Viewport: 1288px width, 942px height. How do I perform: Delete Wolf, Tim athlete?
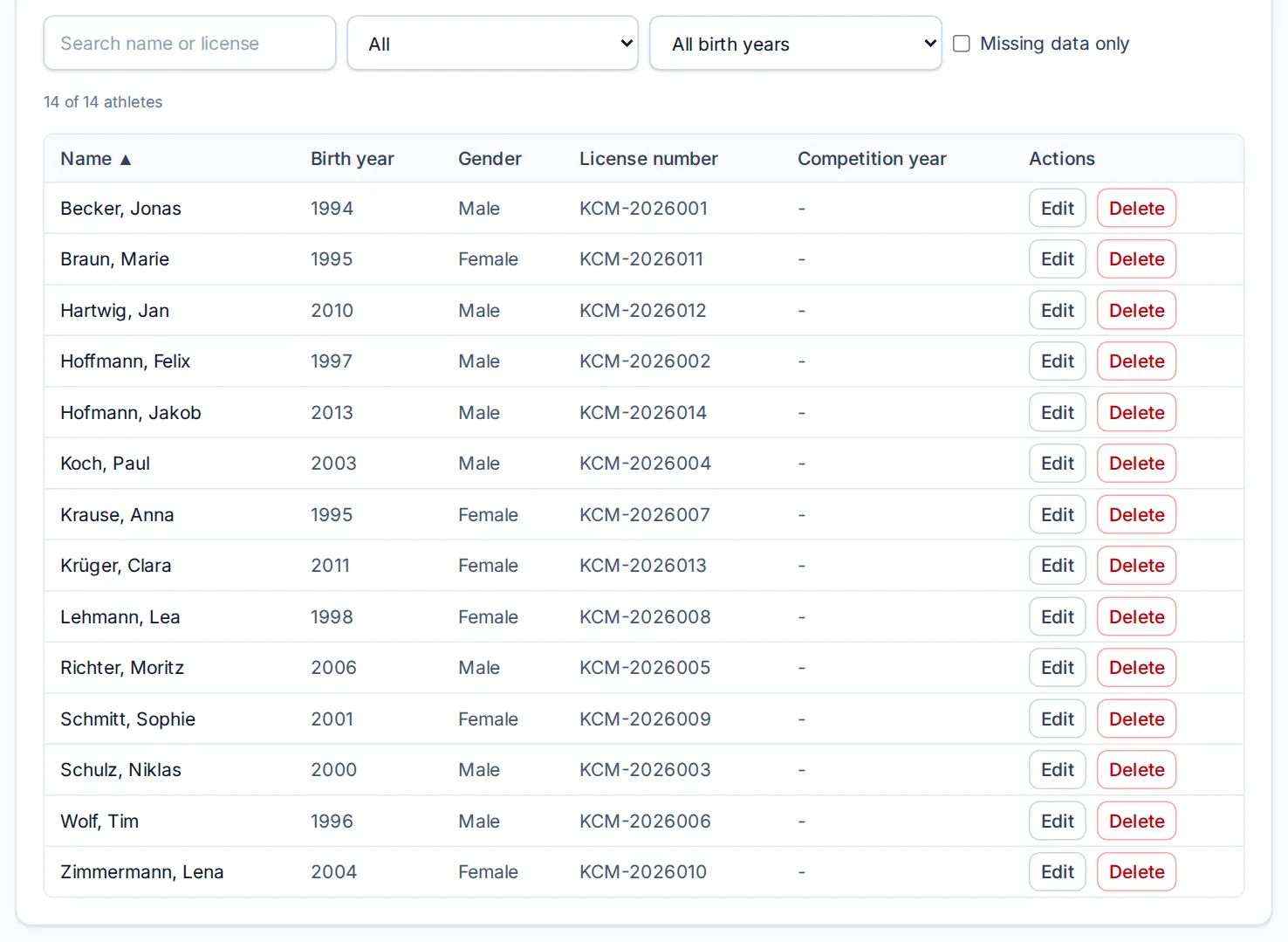[x=1136, y=821]
